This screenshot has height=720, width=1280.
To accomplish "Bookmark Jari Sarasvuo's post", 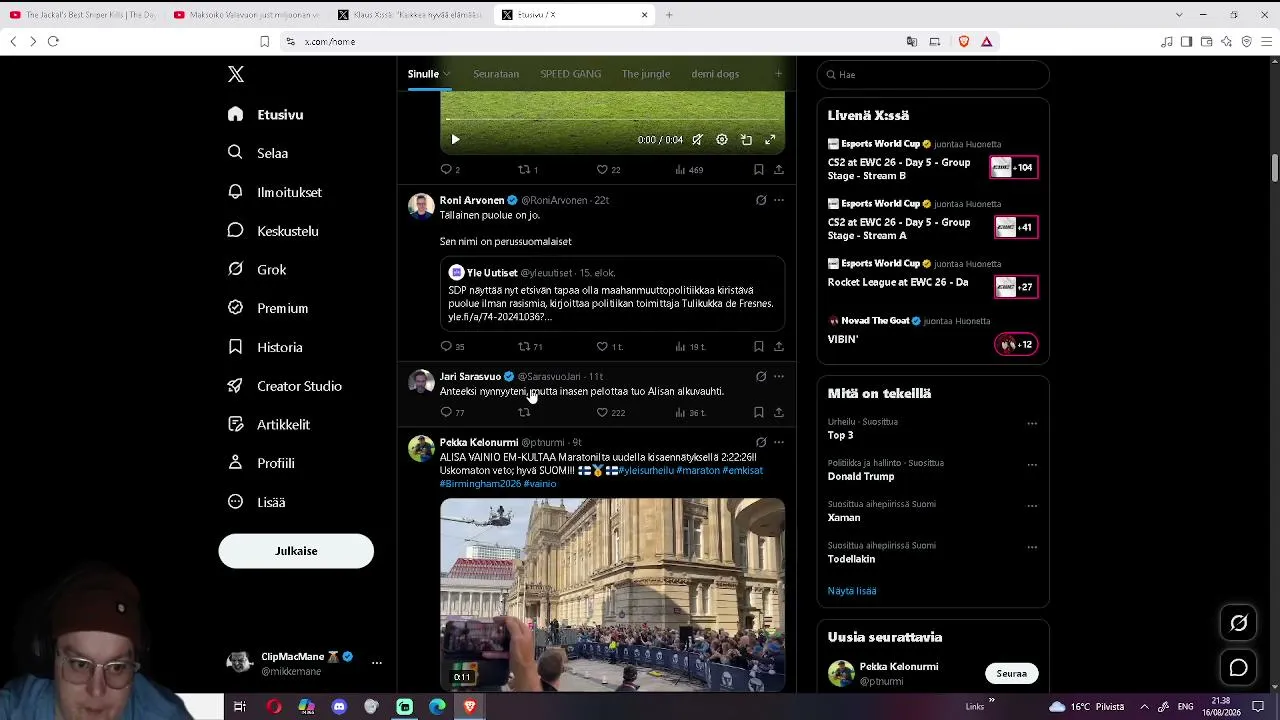I will [x=758, y=412].
